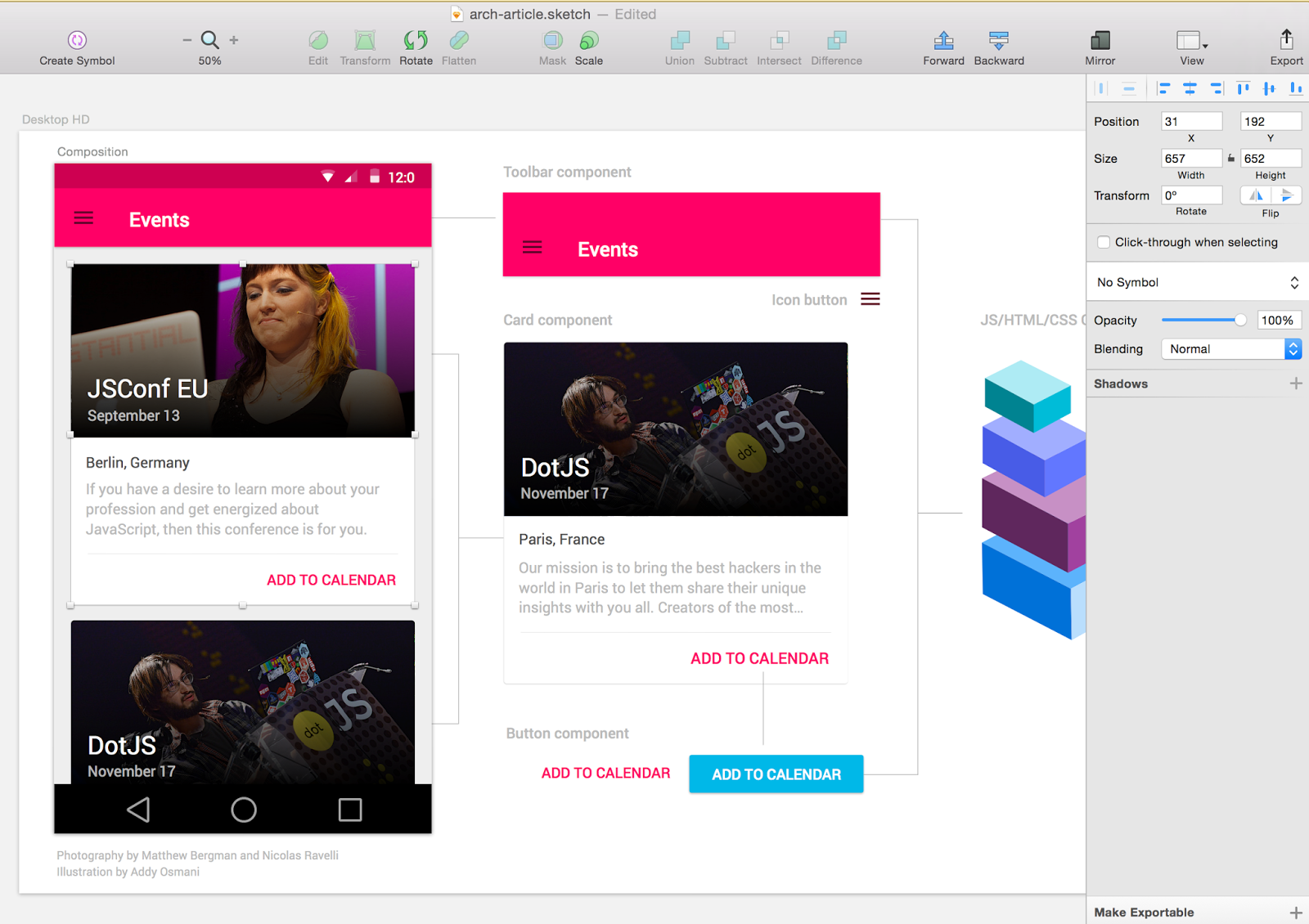The height and width of the screenshot is (924, 1309).
Task: Click the Export toolbar icon
Action: (x=1287, y=39)
